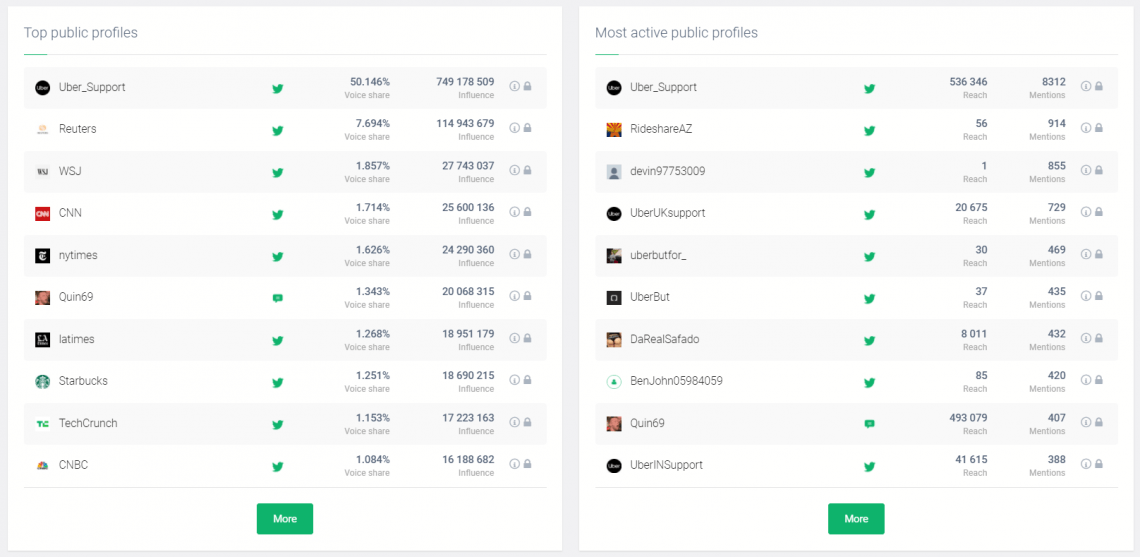The image size is (1140, 557).
Task: Click green chat icon for Quin69 in Top profiles
Action: (x=278, y=298)
